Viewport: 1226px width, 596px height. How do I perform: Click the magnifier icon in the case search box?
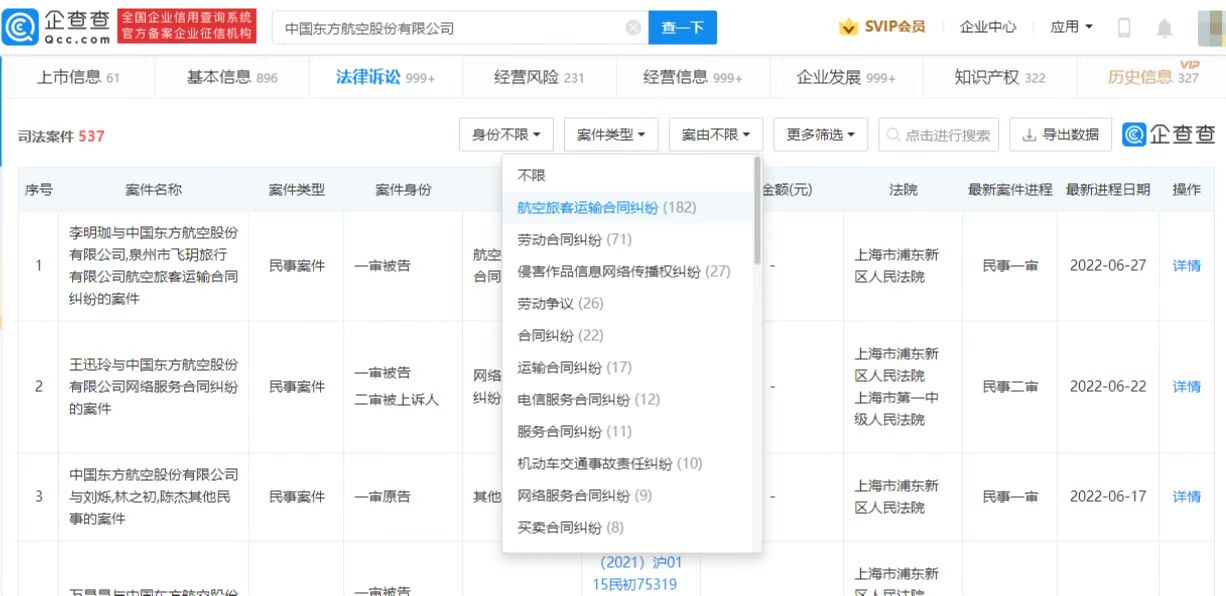pyautogui.click(x=893, y=135)
